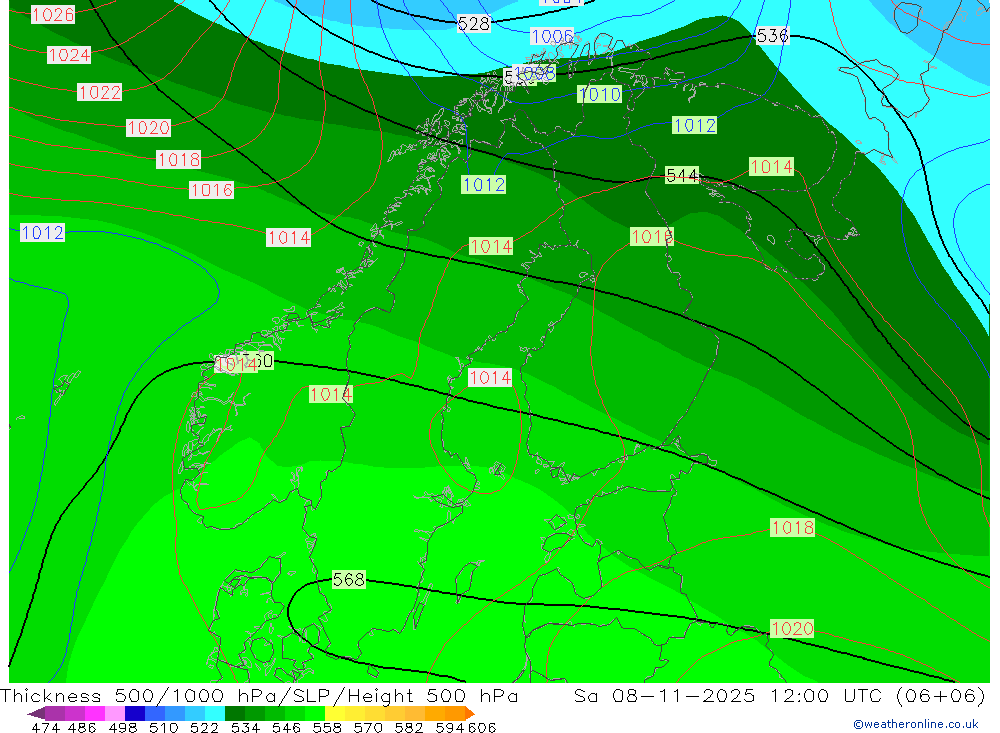Click the legend value 582
Image resolution: width=1000 pixels, height=733 pixels.
[x=409, y=727]
